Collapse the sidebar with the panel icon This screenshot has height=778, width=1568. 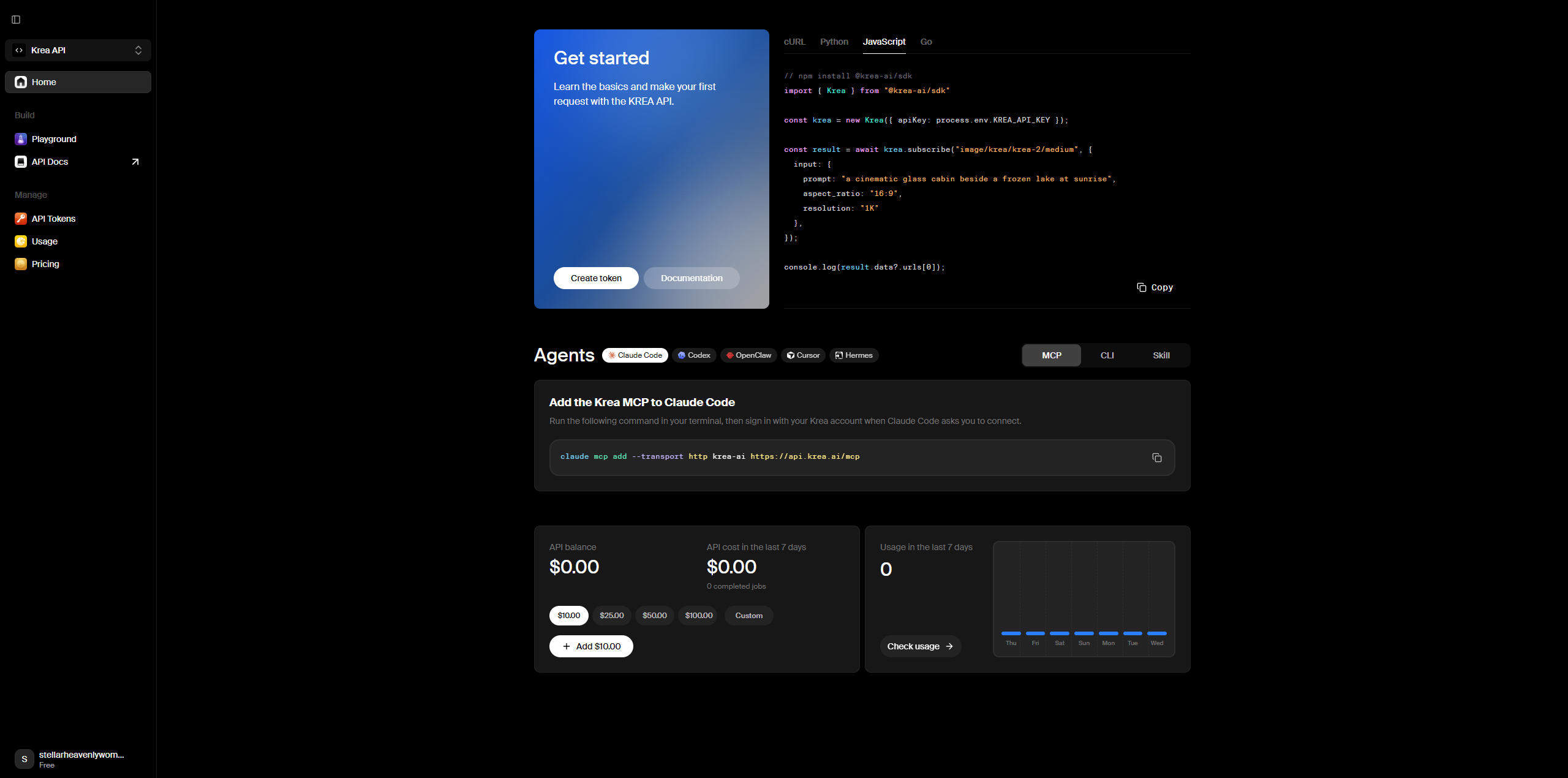click(x=16, y=20)
